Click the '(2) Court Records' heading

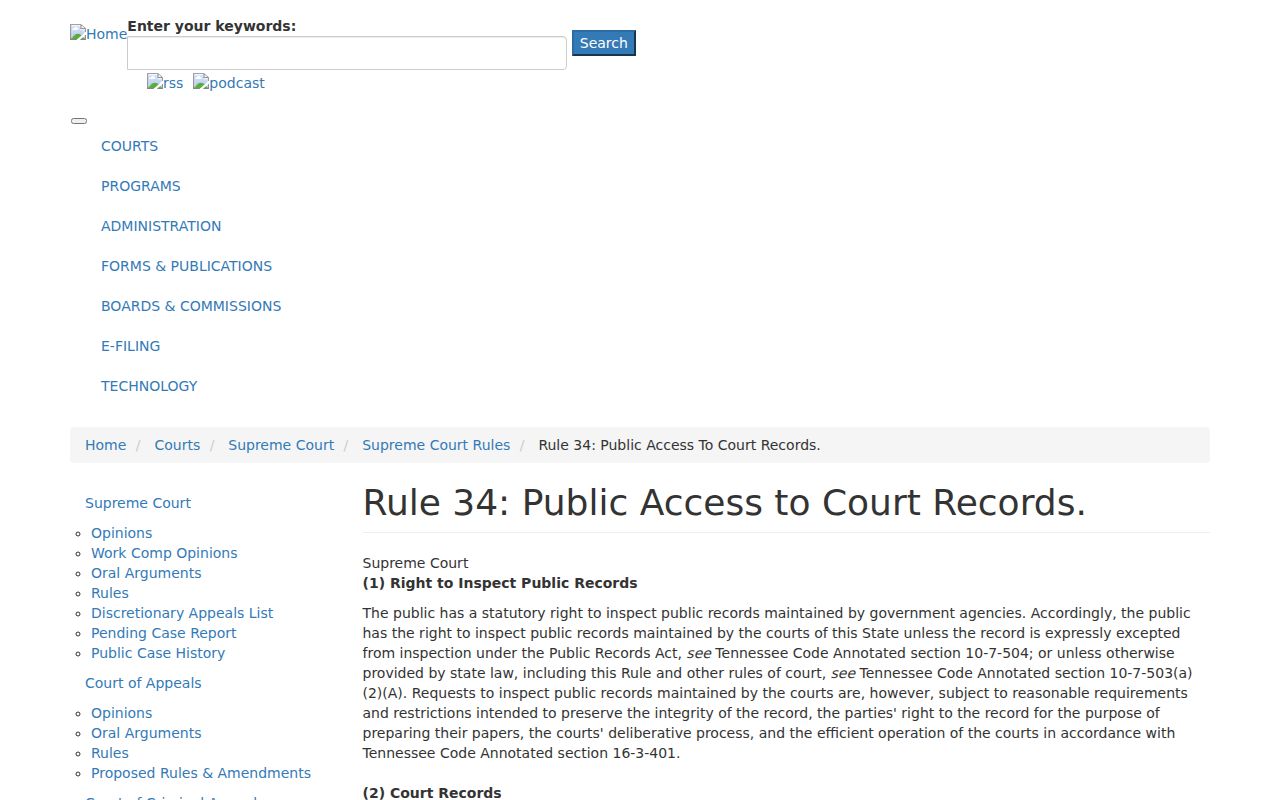432,793
